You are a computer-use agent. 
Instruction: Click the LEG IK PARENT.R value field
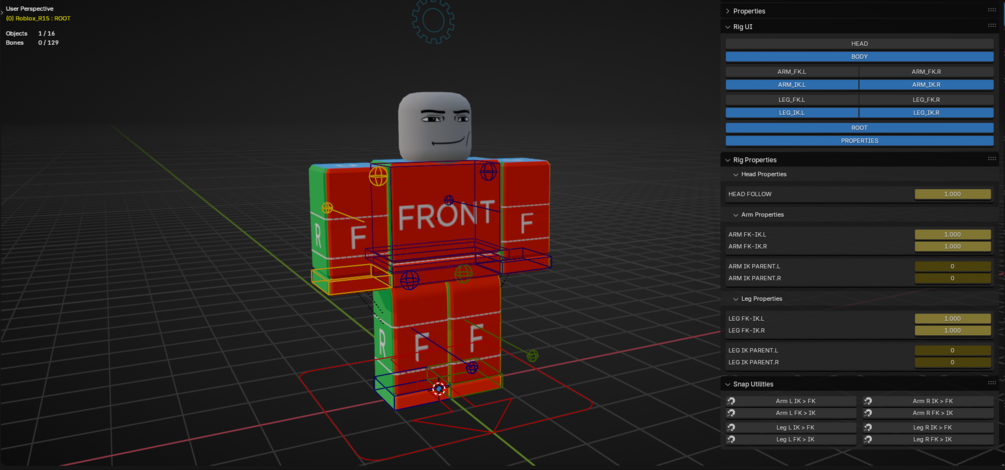952,362
